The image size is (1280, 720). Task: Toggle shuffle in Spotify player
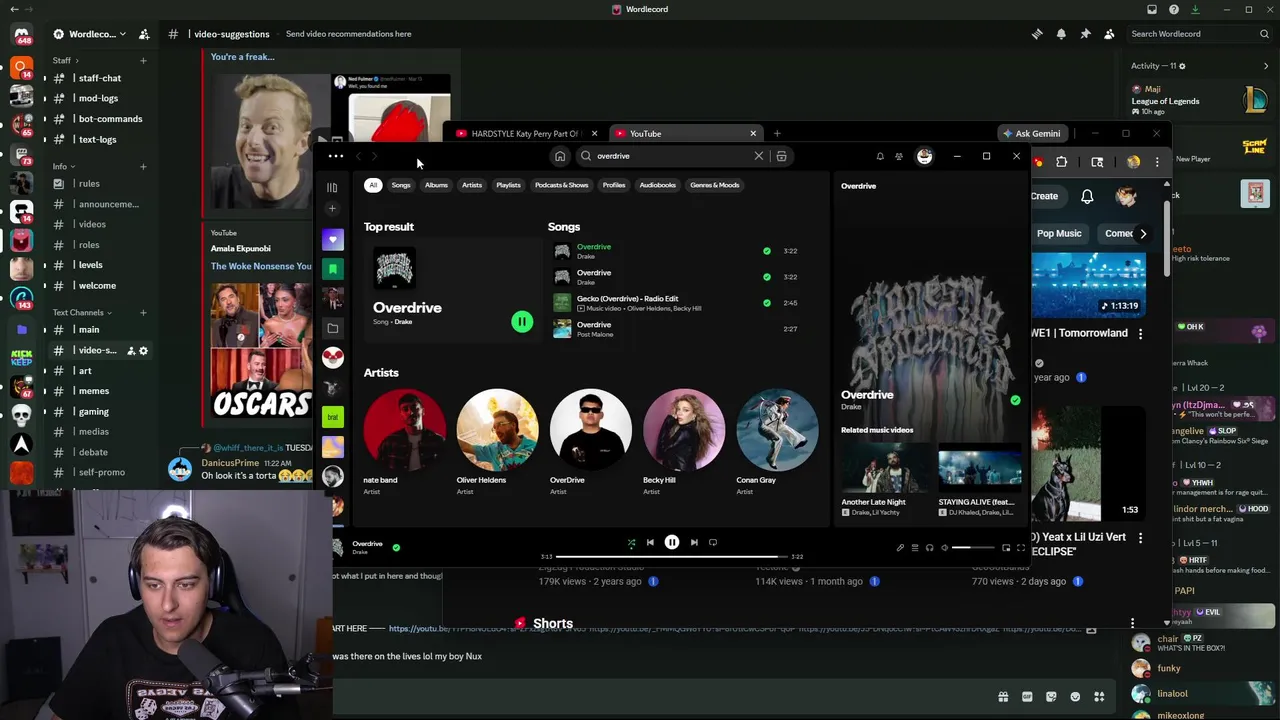point(631,542)
